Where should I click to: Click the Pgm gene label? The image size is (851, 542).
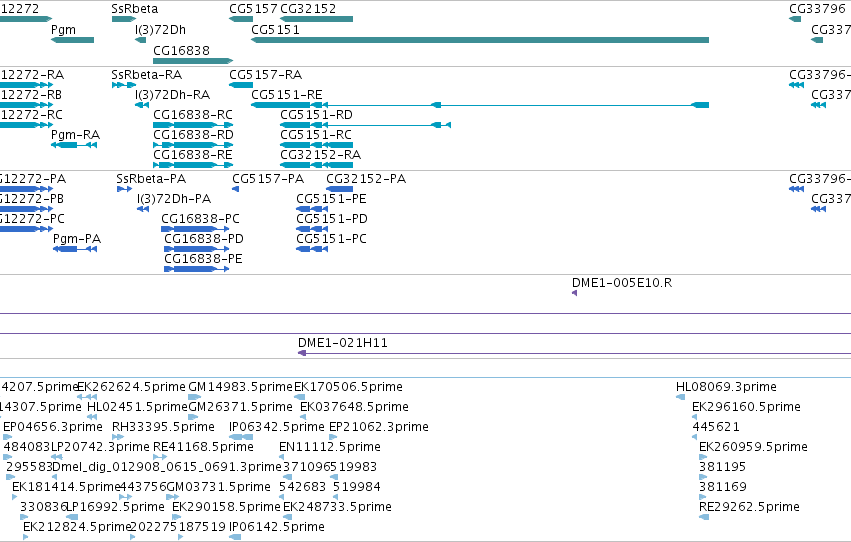click(63, 30)
